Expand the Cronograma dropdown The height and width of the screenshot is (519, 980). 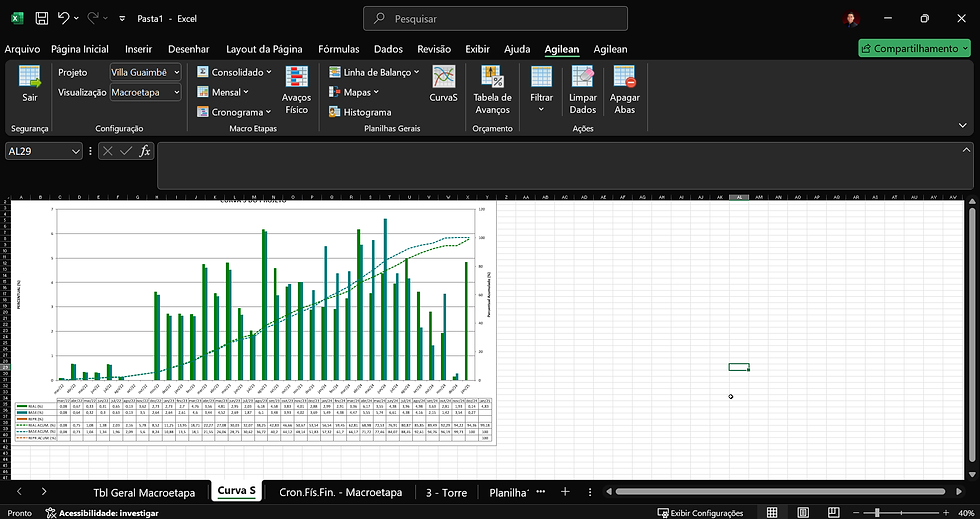click(234, 112)
